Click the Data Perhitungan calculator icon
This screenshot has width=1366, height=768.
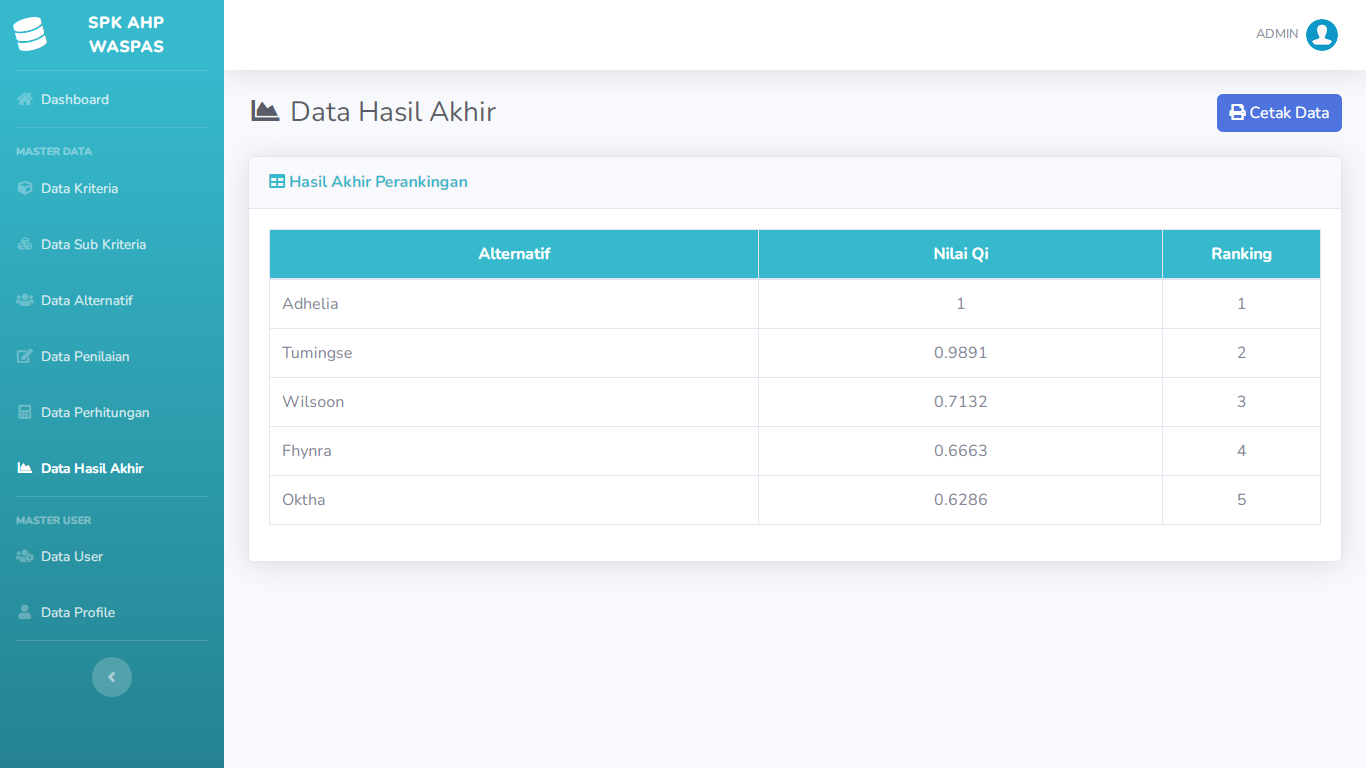pos(25,412)
